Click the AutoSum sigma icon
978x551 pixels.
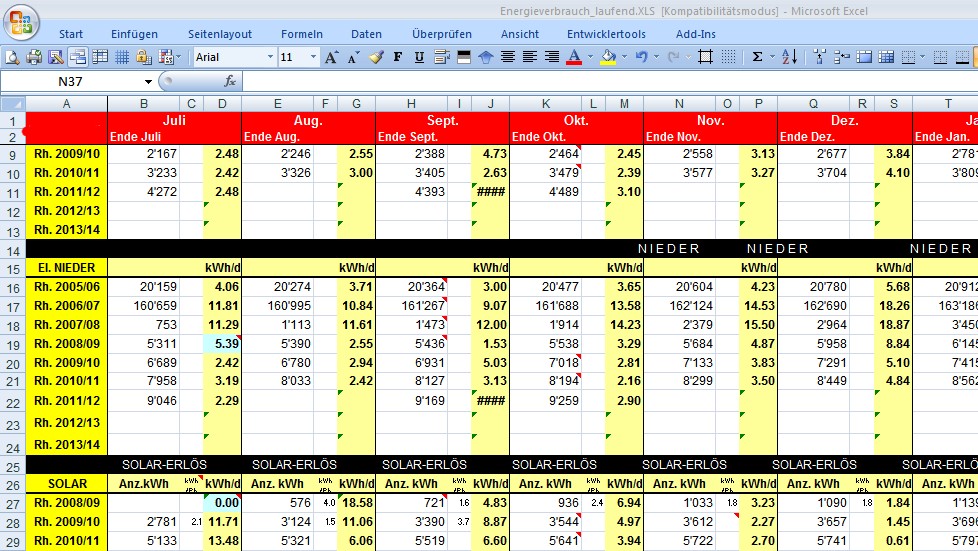click(757, 57)
